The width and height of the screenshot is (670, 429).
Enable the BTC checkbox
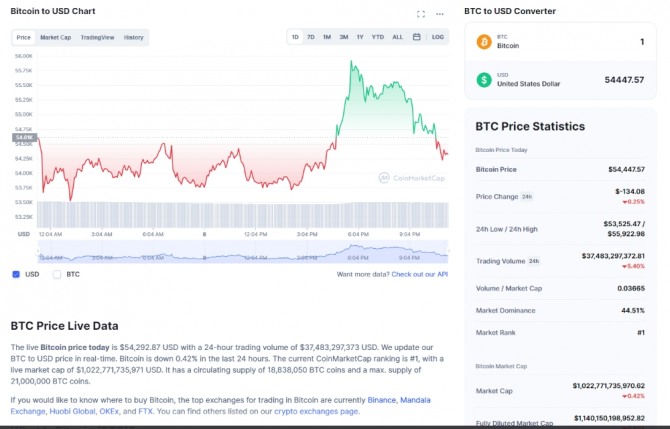[x=57, y=274]
